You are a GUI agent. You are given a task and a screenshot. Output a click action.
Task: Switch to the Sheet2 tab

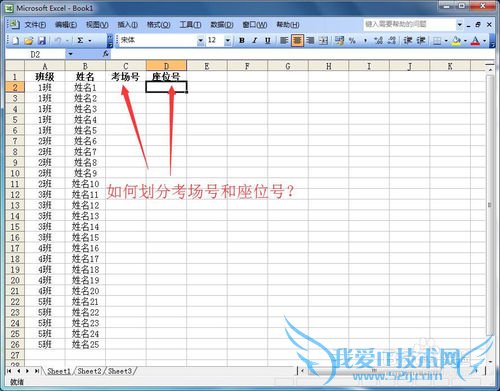[89, 371]
